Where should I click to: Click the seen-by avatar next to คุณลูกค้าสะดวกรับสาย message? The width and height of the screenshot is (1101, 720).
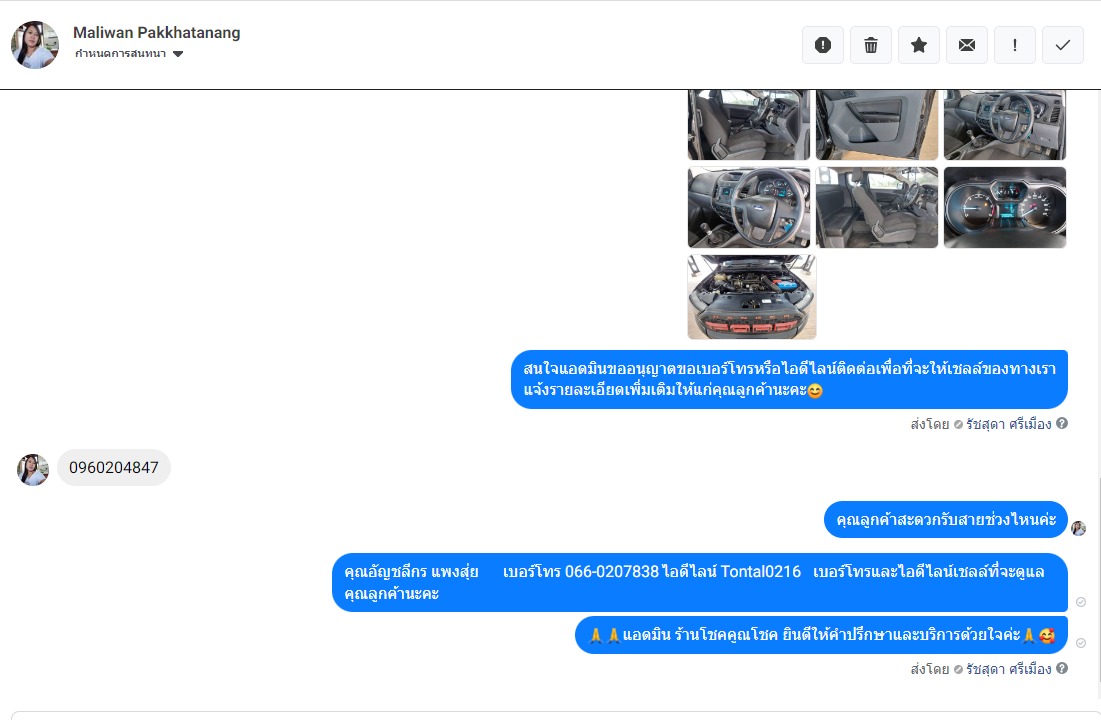click(1079, 528)
